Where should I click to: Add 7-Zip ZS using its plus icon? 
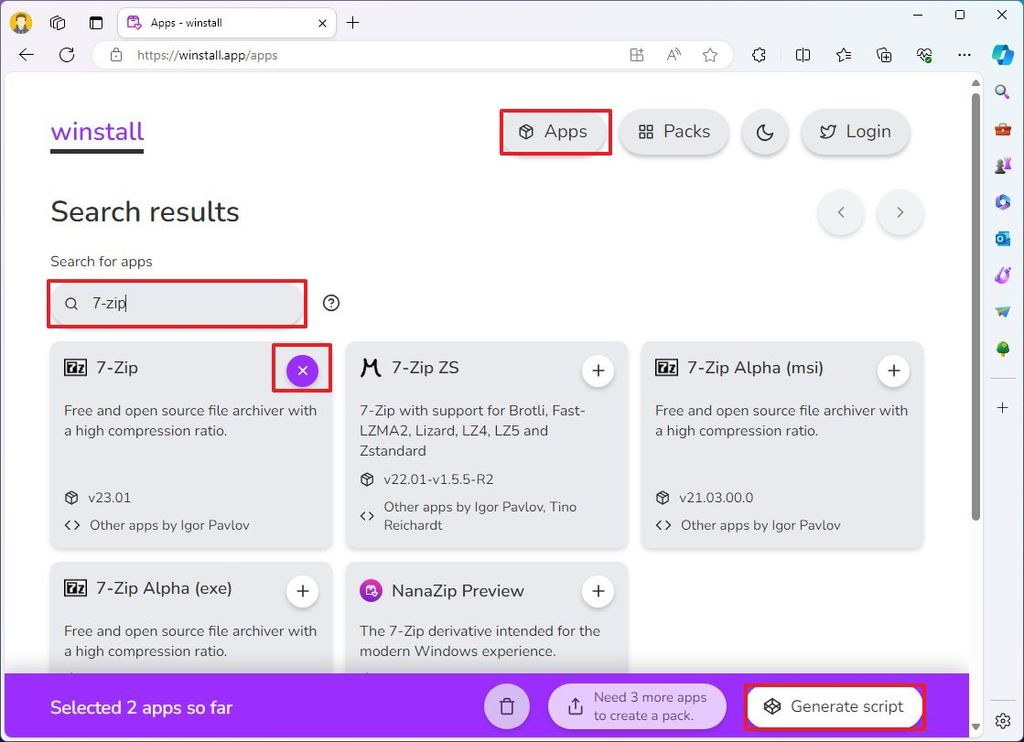point(597,370)
